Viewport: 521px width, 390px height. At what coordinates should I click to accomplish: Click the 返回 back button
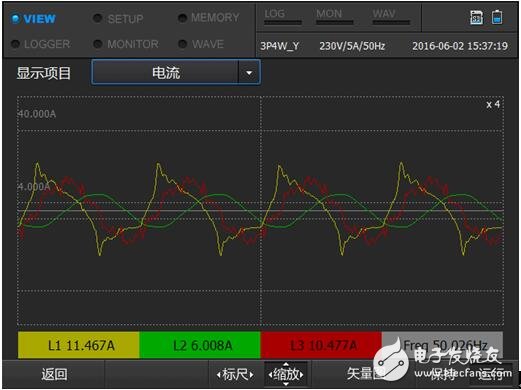54,374
